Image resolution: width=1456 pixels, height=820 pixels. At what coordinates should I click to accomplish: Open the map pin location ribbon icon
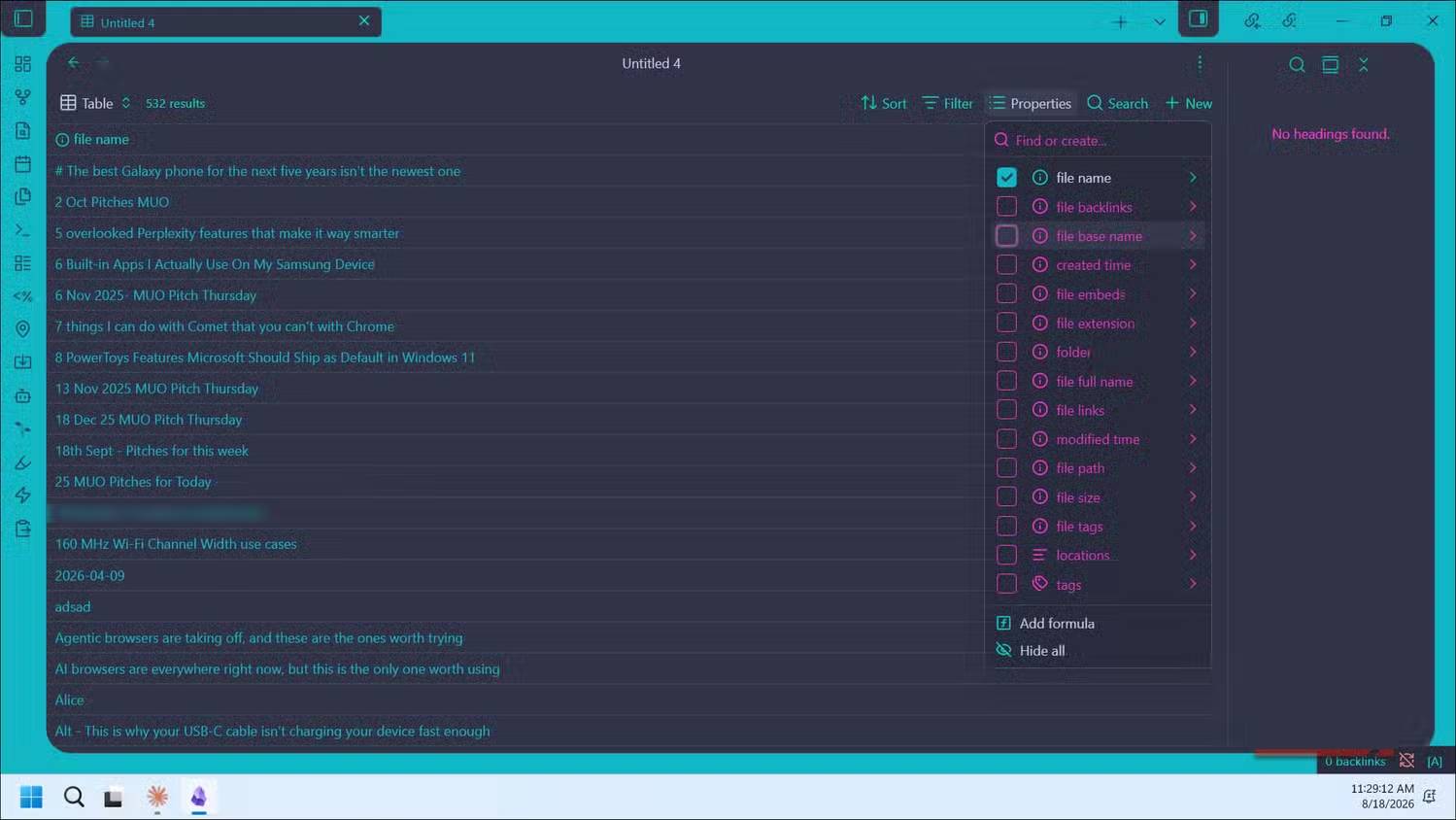point(23,329)
